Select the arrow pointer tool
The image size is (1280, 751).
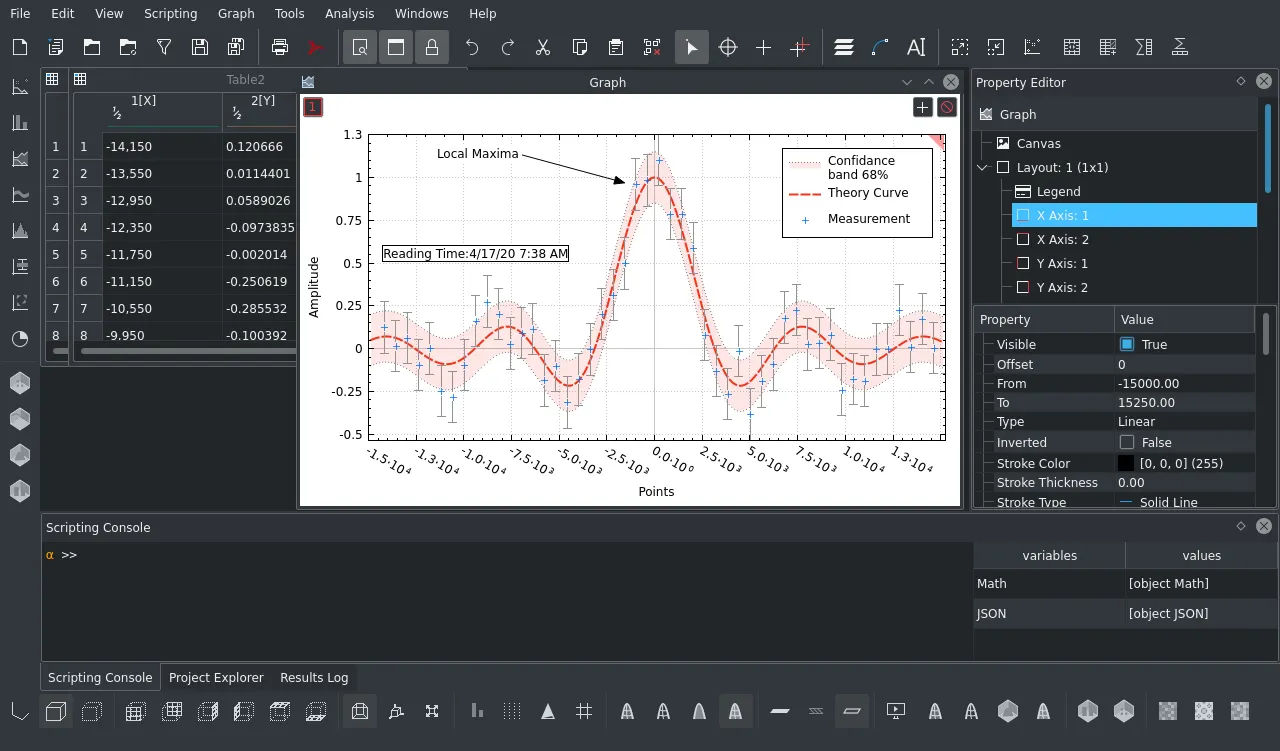click(x=692, y=47)
